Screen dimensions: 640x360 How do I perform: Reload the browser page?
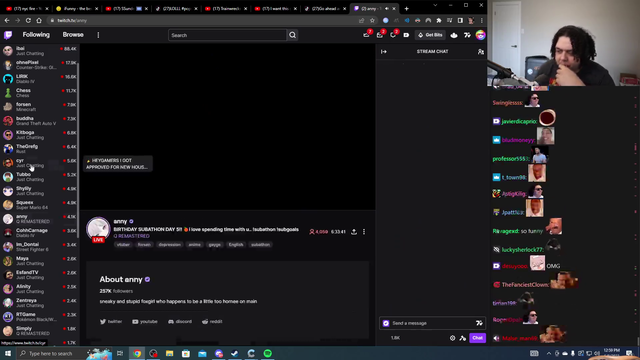28,20
